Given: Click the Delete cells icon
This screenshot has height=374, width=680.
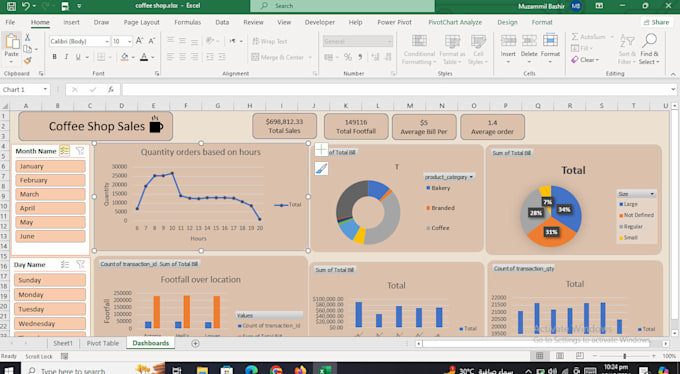Looking at the screenshot, I should point(529,41).
